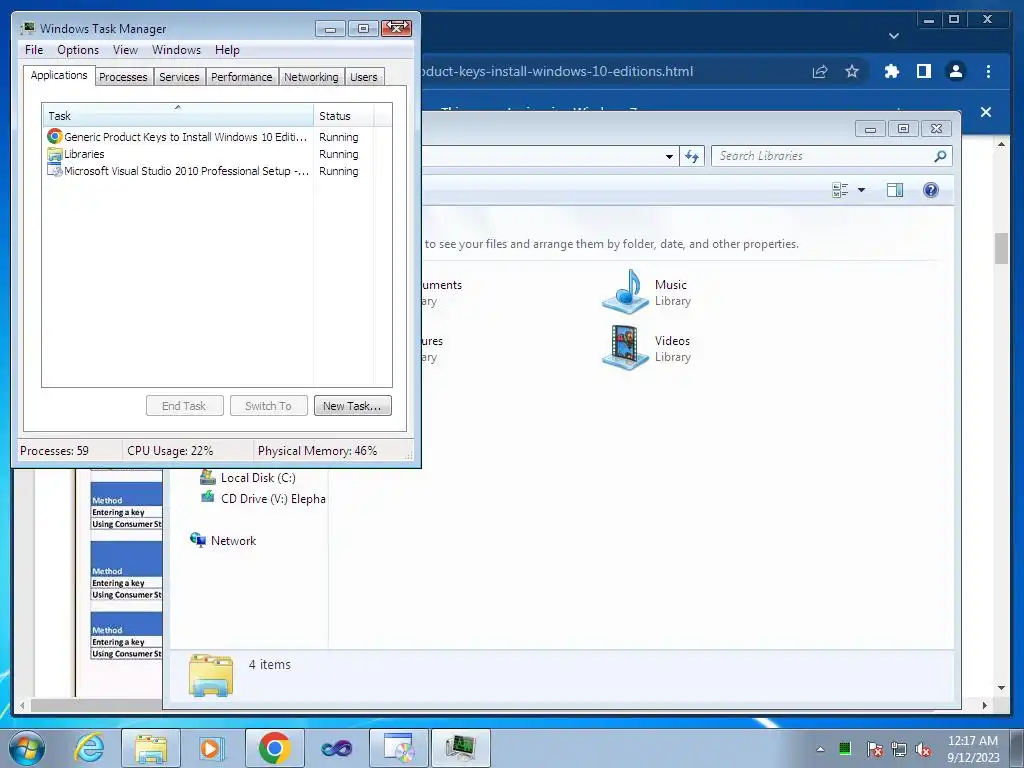Switch to the Processes tab
Screen dimensions: 1024x768
123,77
